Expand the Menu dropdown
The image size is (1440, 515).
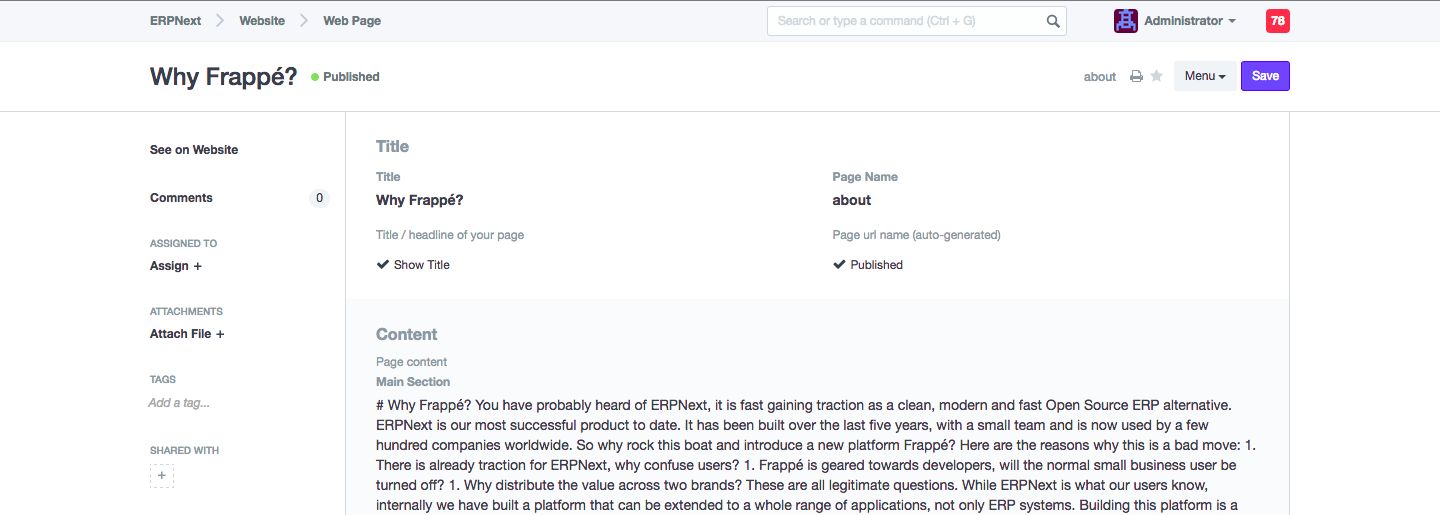coord(1205,76)
